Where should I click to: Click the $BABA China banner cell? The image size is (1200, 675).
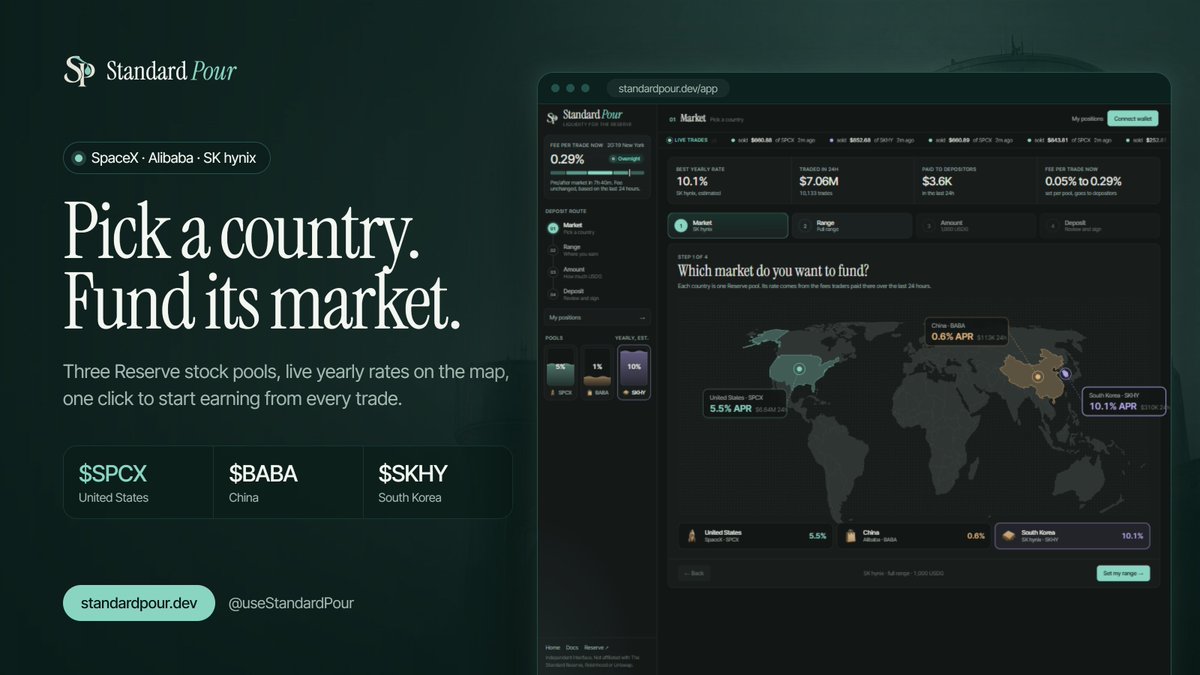[288, 482]
